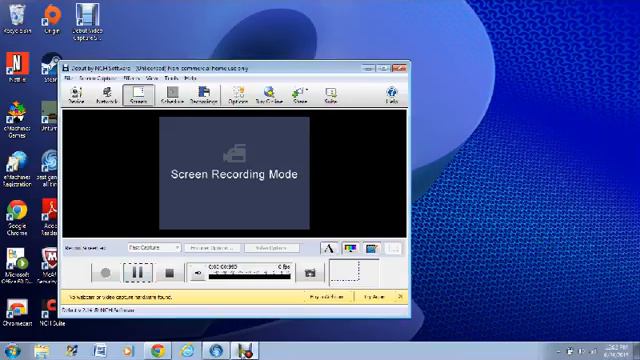Click the help video link in yellow bar

[327, 297]
